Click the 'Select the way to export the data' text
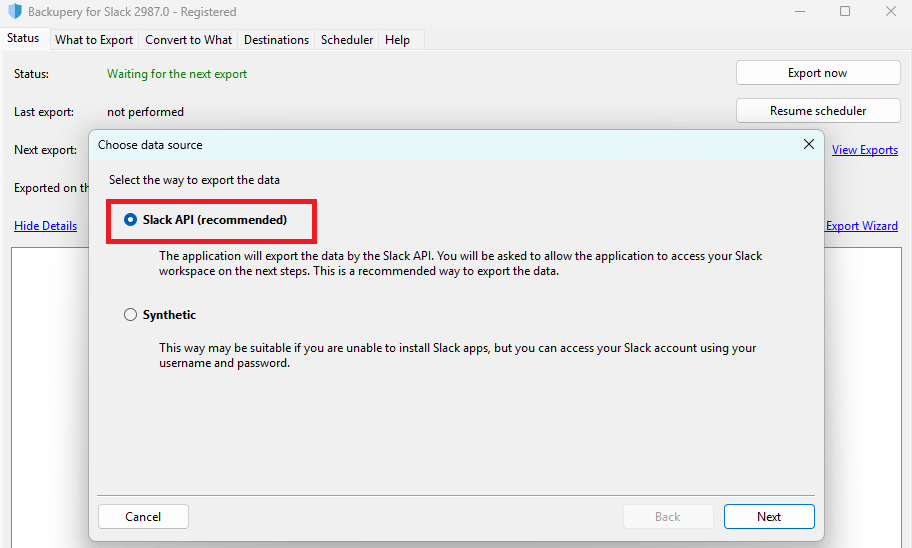This screenshot has width=912, height=548. tap(194, 180)
